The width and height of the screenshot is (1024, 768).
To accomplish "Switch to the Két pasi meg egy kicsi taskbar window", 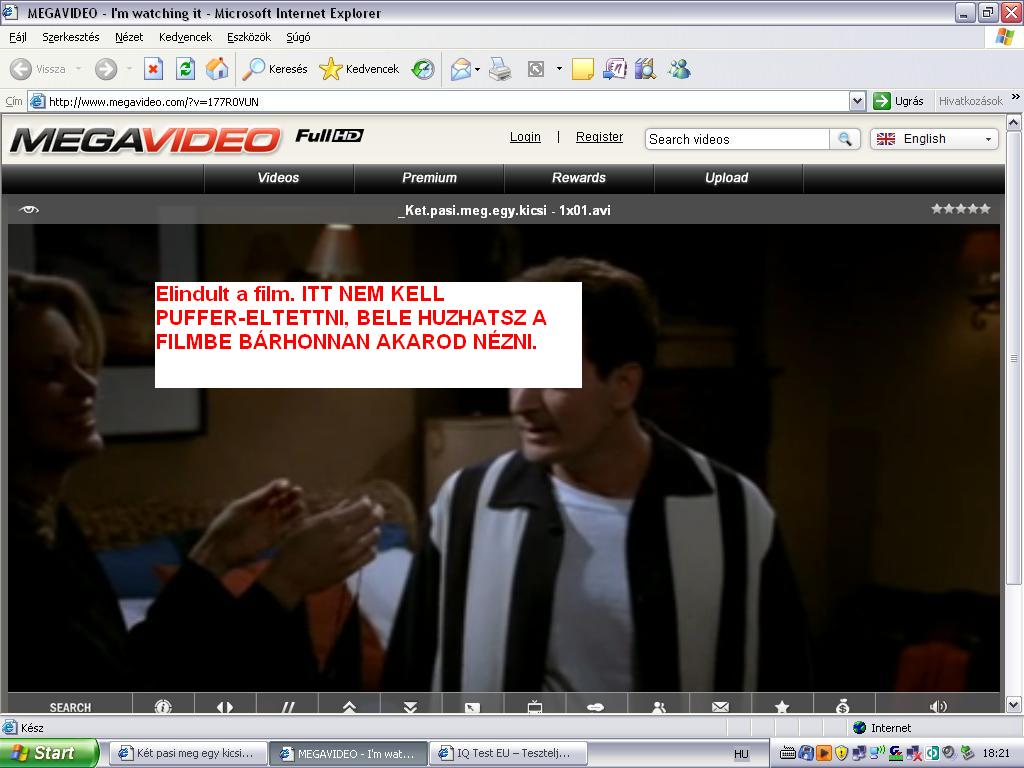I will point(187,754).
